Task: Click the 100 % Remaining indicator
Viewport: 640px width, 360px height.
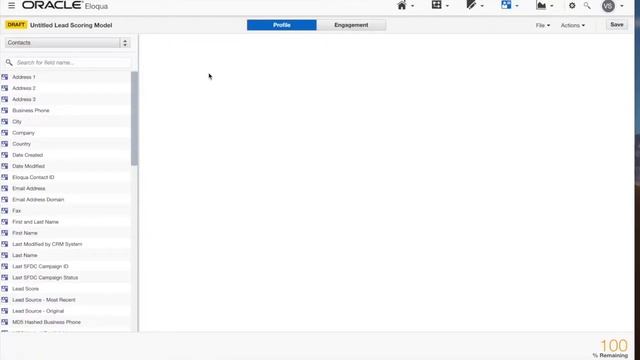Action: (611, 349)
